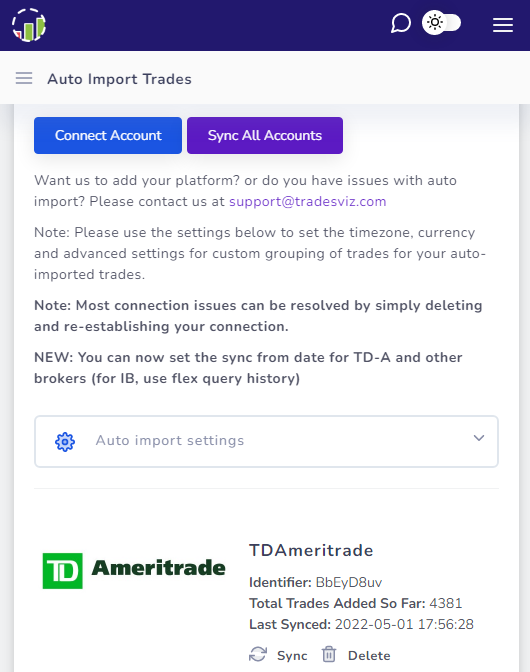Click the Sync All Accounts button
The height and width of the screenshot is (672, 530).
tap(265, 135)
